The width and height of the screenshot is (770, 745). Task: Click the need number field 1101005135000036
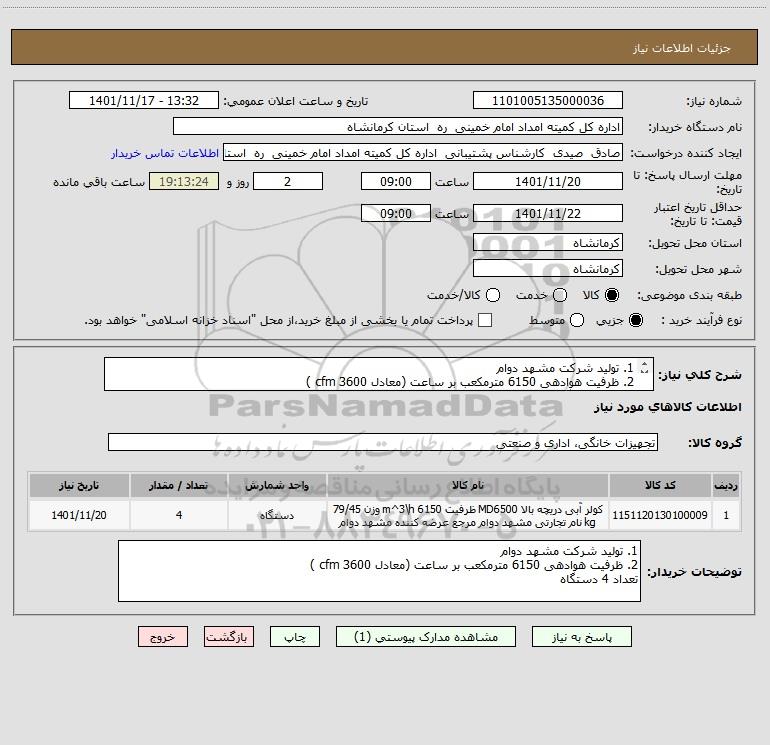point(548,101)
